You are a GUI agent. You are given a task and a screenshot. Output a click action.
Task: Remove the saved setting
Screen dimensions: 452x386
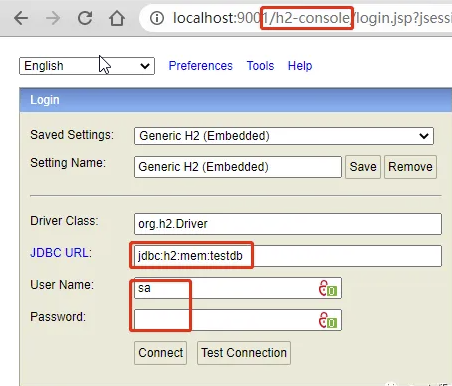point(410,167)
